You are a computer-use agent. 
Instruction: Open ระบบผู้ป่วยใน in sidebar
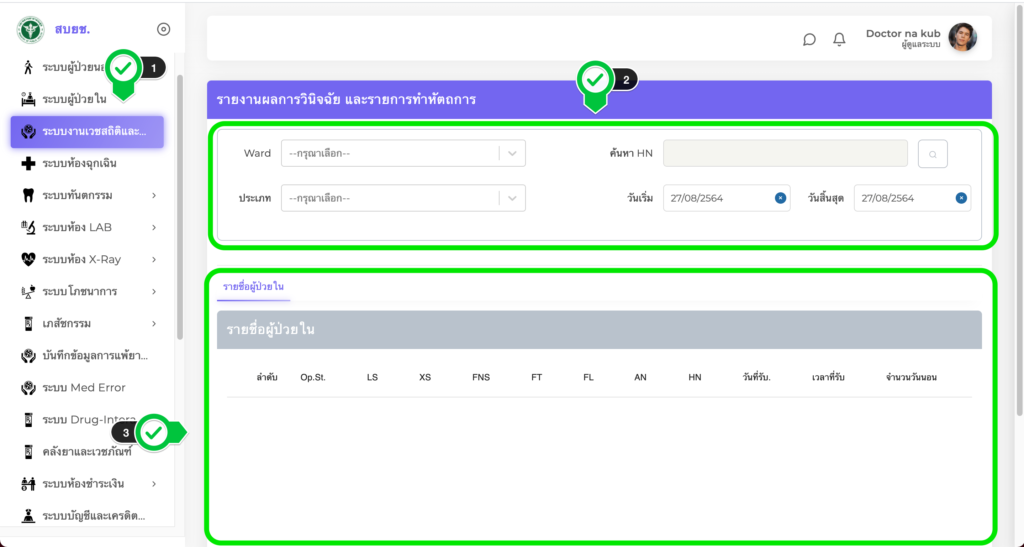(74, 99)
